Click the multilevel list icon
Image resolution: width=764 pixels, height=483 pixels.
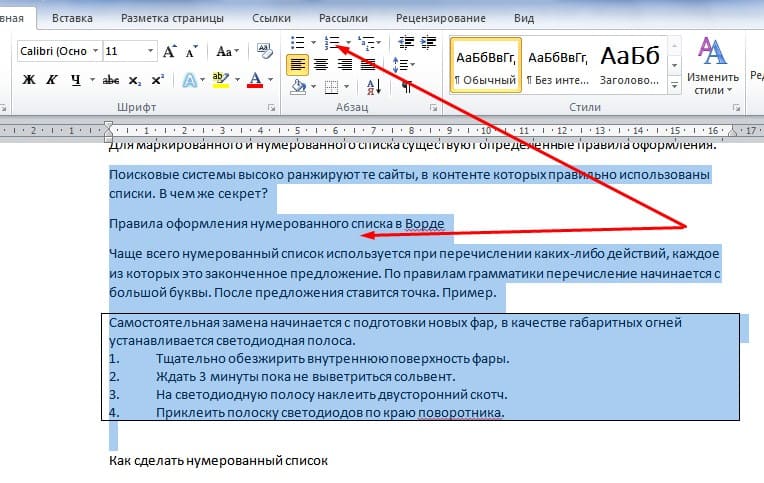pos(365,42)
